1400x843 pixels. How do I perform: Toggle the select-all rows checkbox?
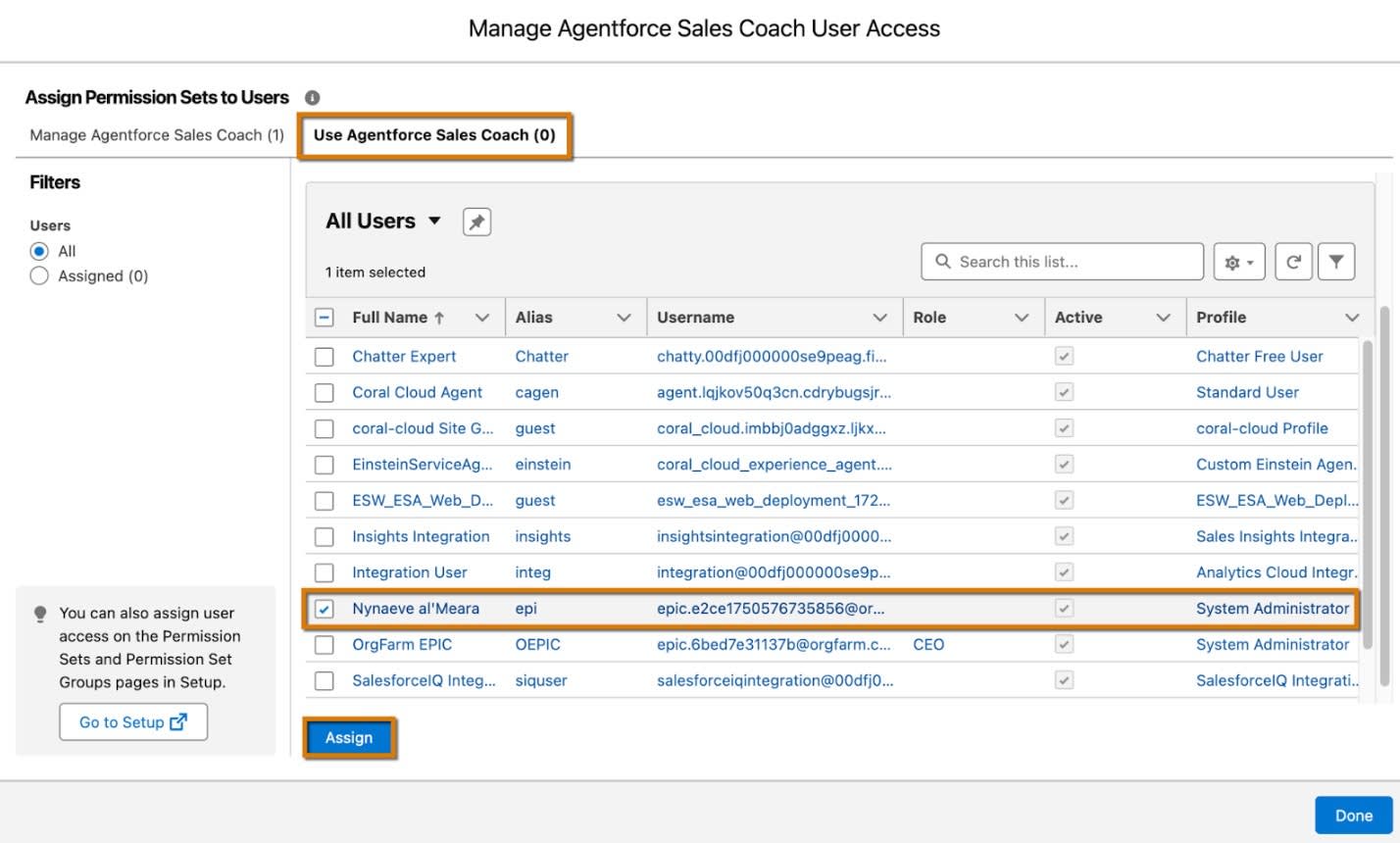coord(325,318)
